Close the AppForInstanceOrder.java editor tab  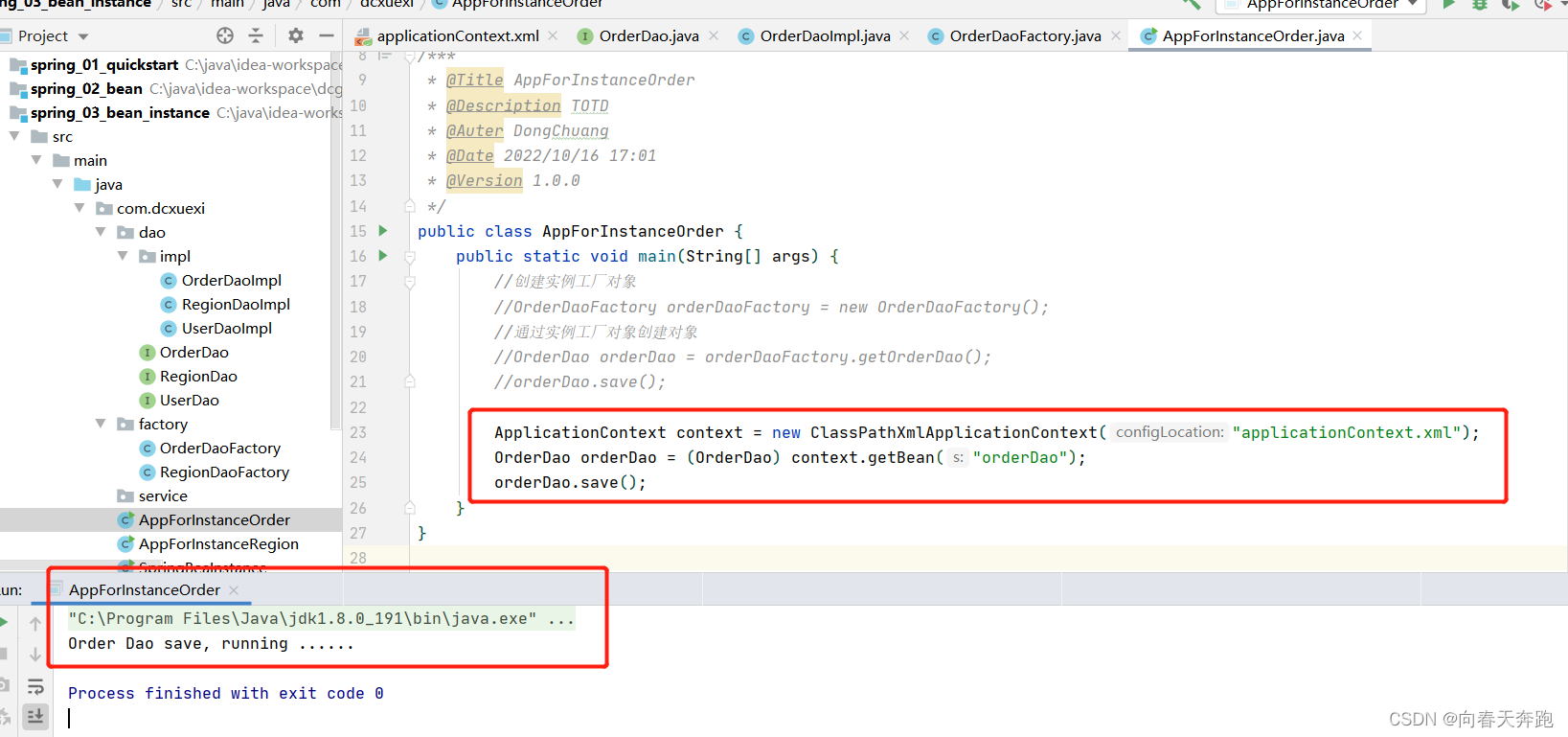[x=1357, y=36]
